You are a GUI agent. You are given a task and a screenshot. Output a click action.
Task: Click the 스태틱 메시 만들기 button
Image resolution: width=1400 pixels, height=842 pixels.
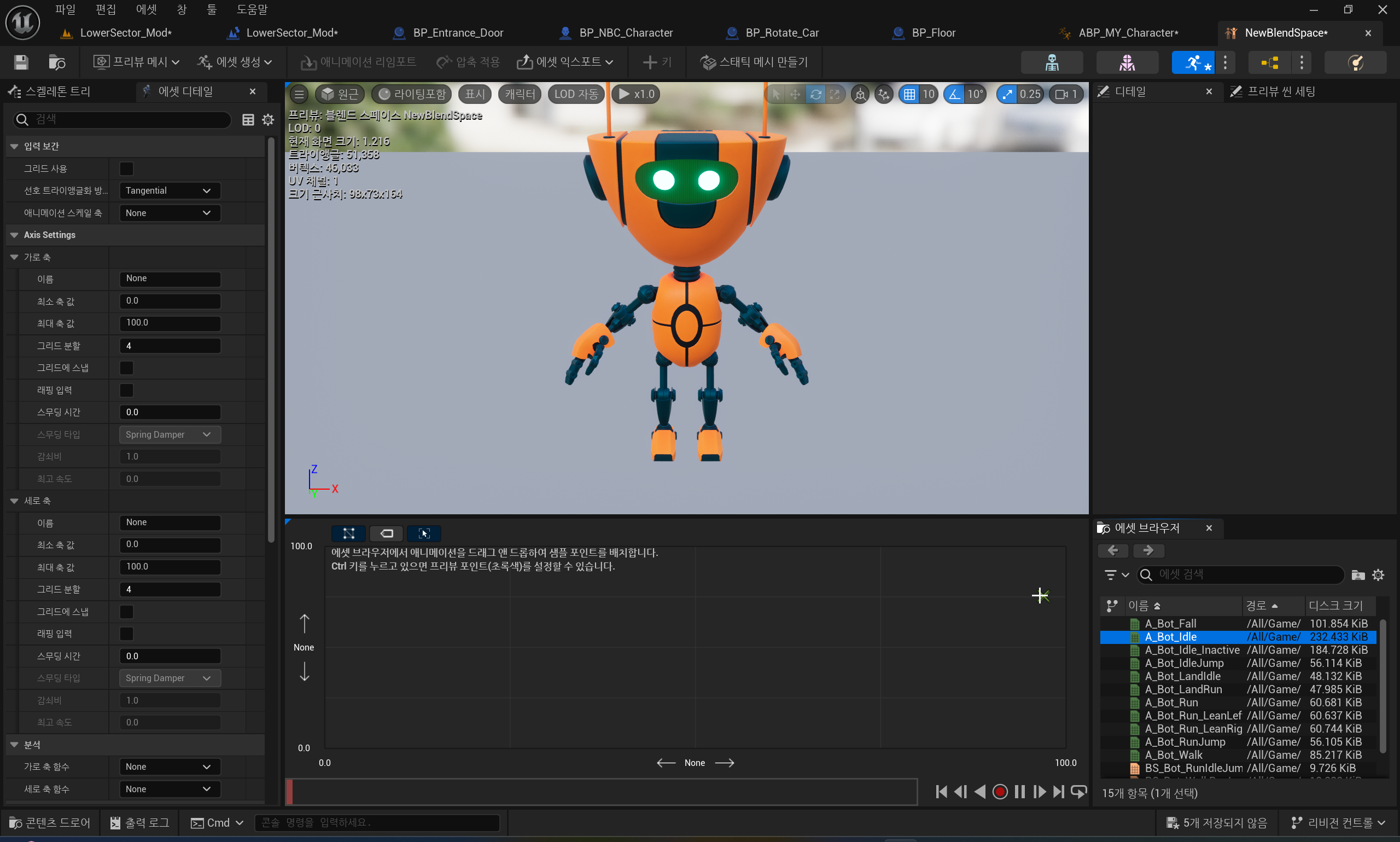[x=754, y=62]
